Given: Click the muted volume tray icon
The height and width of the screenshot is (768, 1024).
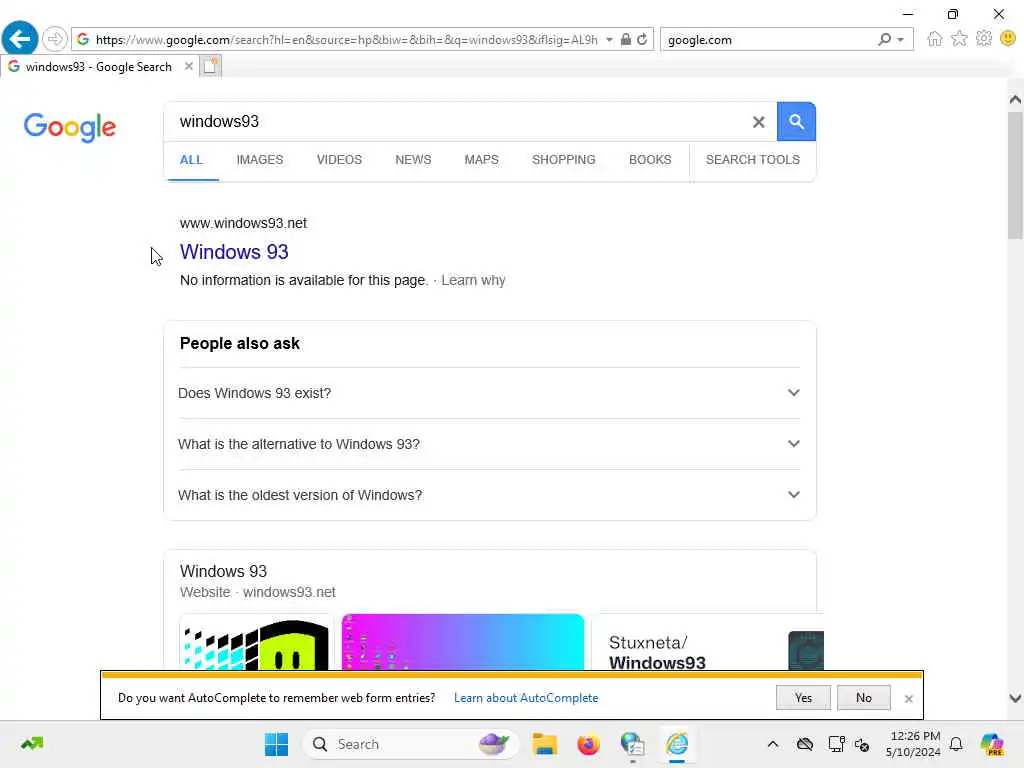Looking at the screenshot, I should pyautogui.click(x=861, y=744).
